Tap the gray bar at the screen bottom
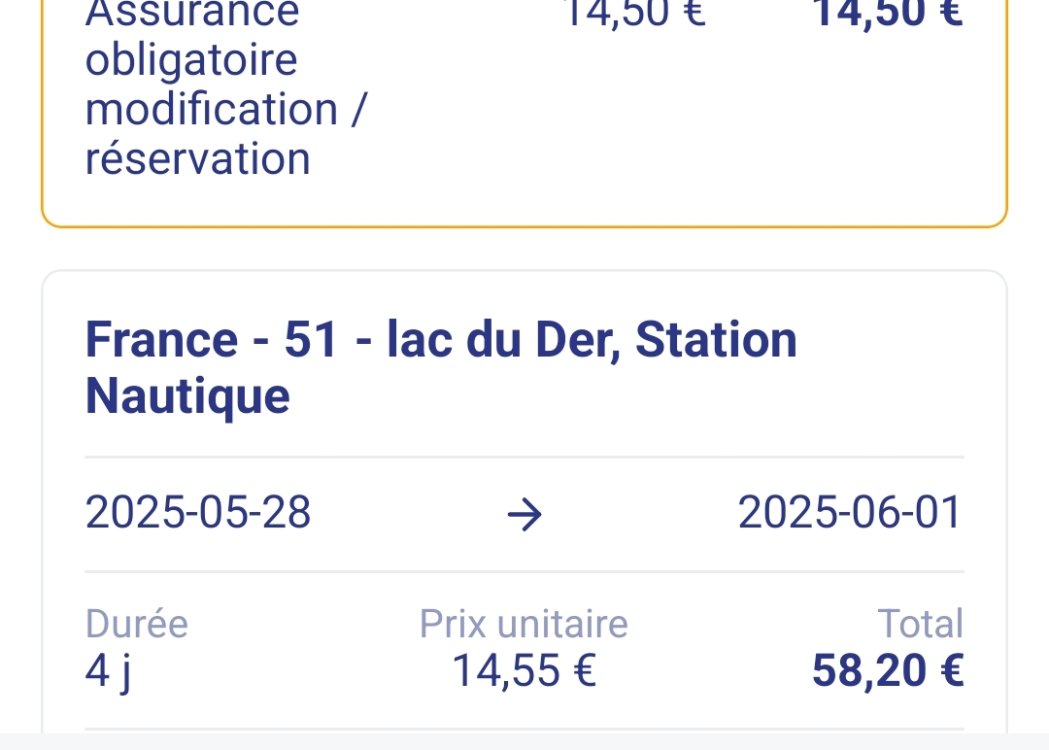This screenshot has width=1049, height=750. (x=524, y=742)
